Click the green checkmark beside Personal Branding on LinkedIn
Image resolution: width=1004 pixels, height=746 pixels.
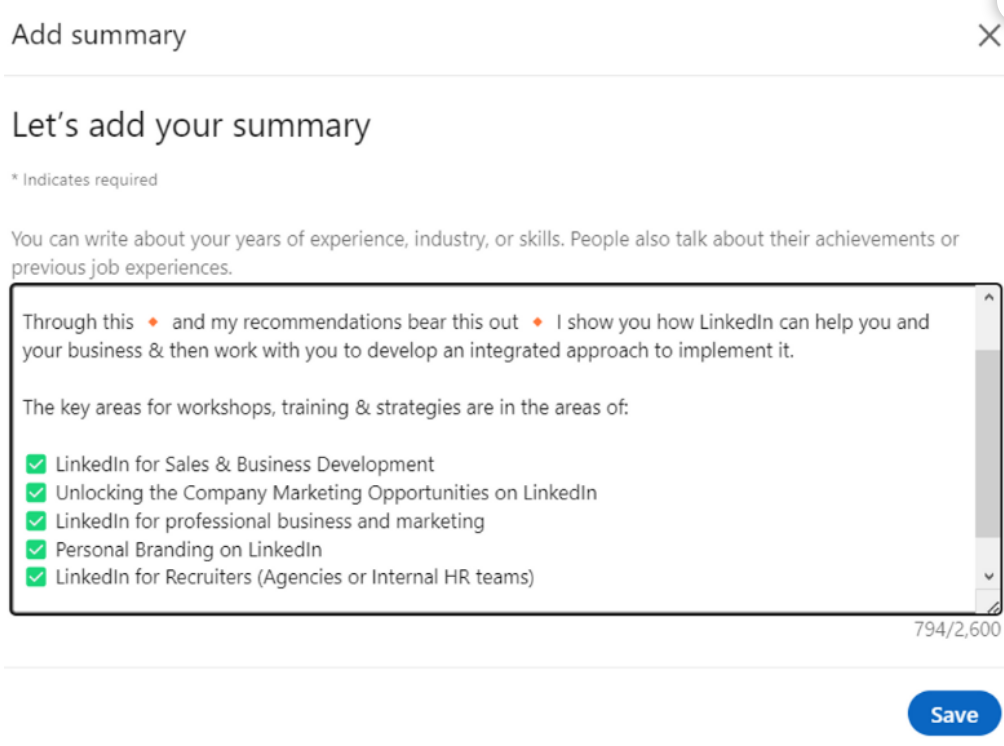[x=36, y=549]
